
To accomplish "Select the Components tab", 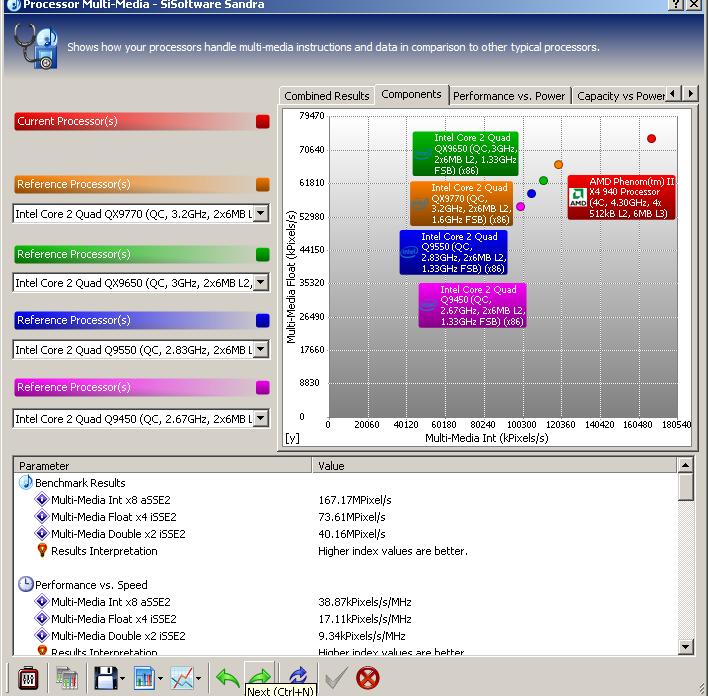I will click(411, 94).
